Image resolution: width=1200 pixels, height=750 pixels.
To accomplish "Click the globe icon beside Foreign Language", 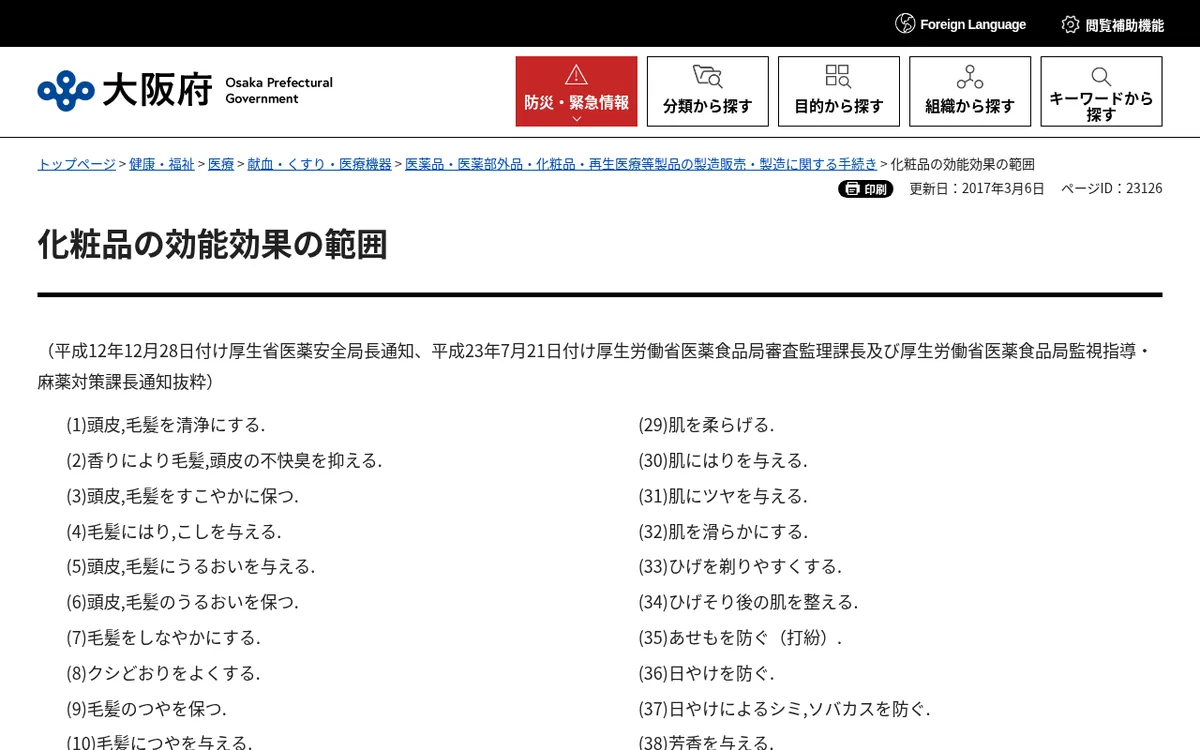I will (x=905, y=24).
